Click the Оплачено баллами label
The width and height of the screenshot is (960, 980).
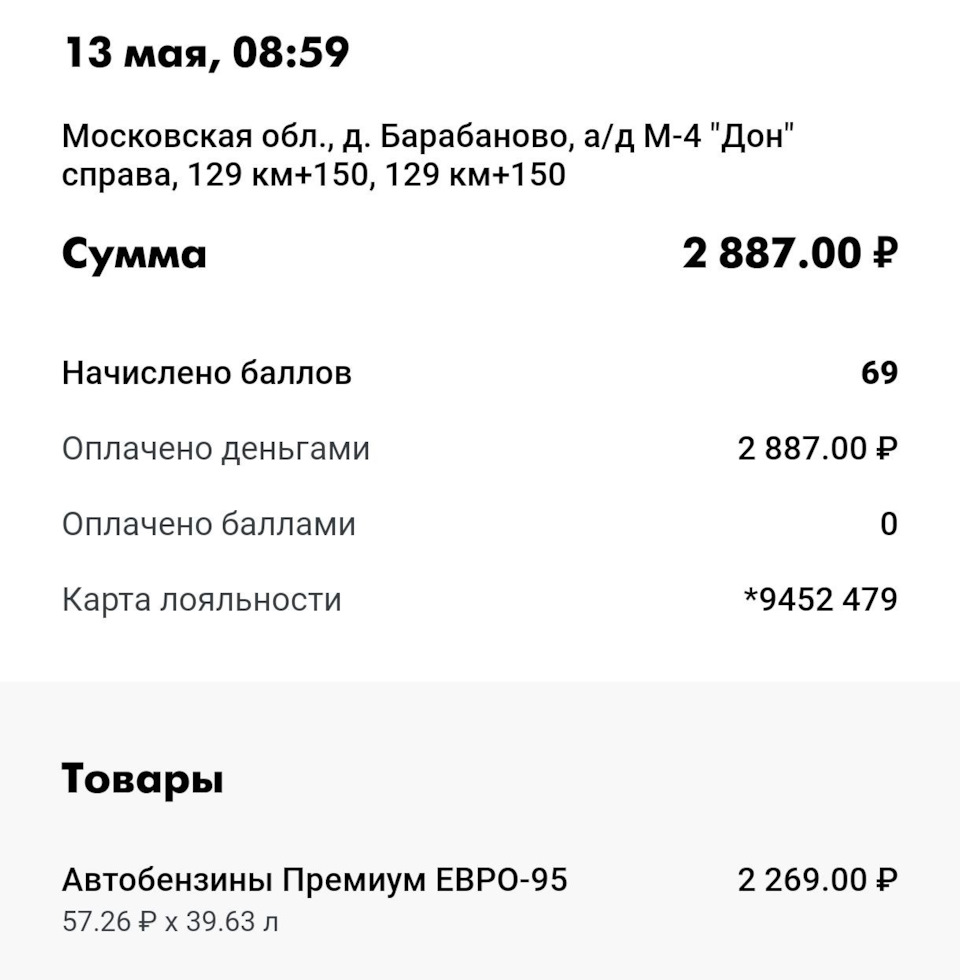tap(209, 524)
